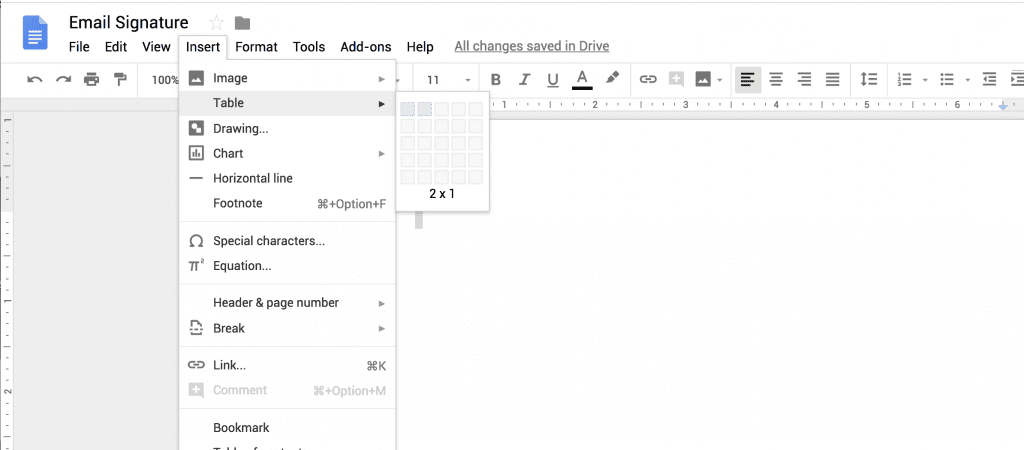
Task: Apply bulleted list
Action: click(x=947, y=80)
